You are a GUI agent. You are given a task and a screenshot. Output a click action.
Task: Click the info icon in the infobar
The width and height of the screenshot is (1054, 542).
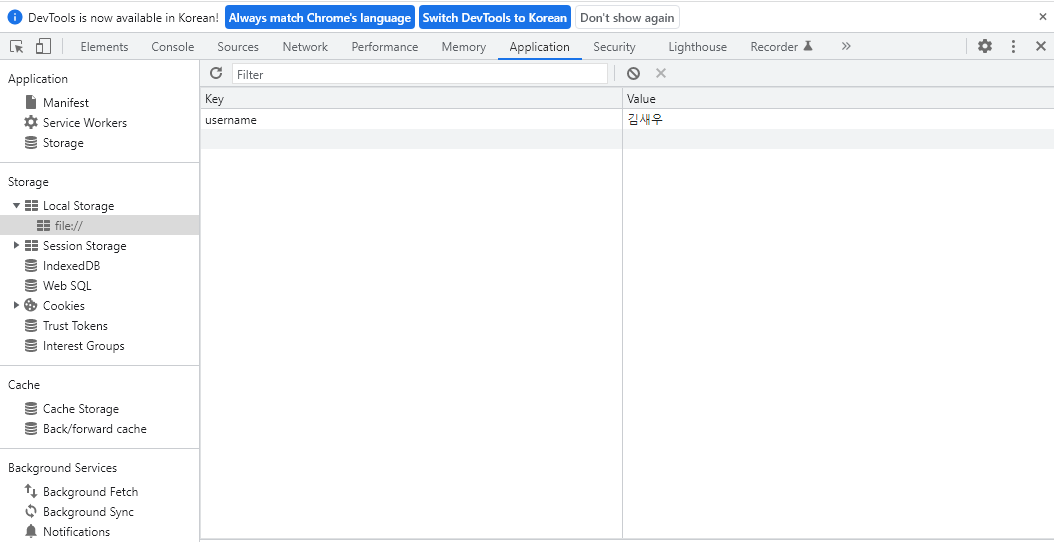pos(15,17)
